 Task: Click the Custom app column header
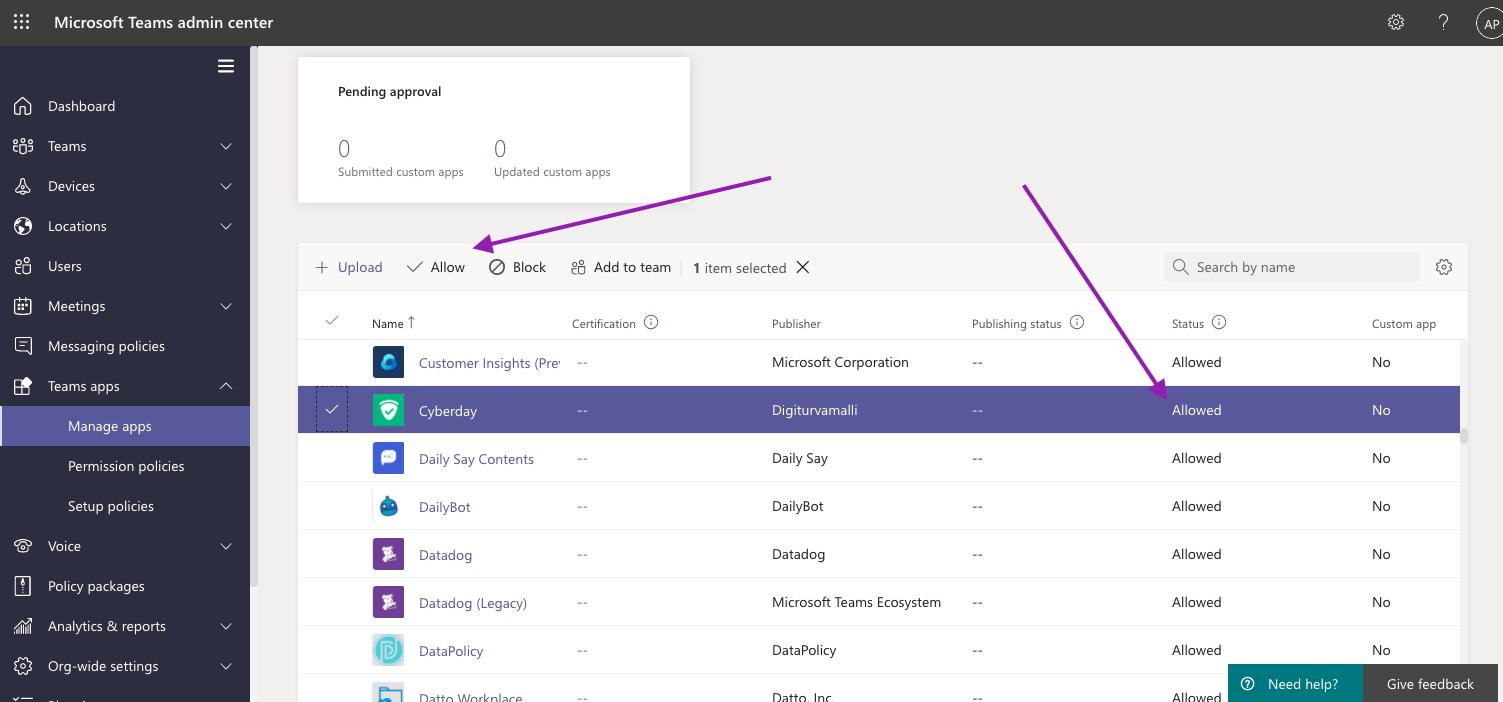(x=1404, y=323)
